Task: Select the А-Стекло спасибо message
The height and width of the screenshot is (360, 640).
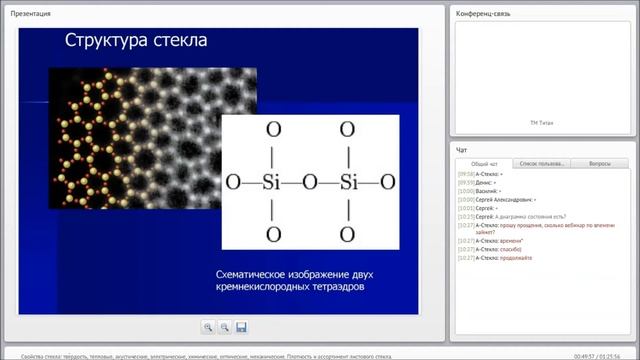Action: click(490, 249)
